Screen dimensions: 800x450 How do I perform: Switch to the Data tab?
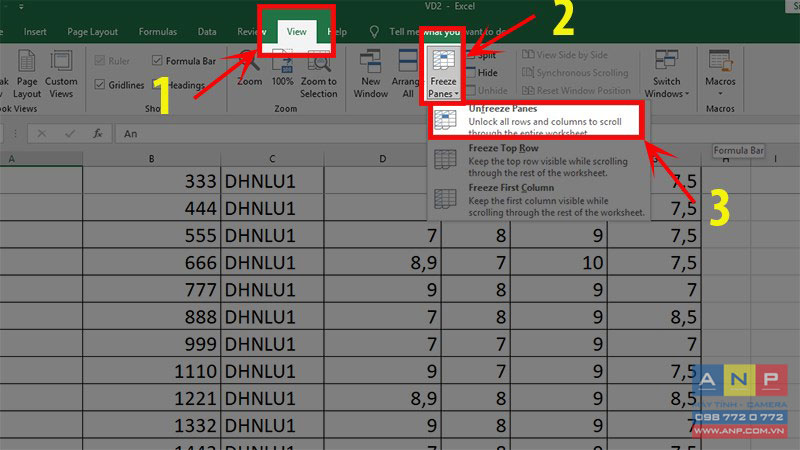coord(207,32)
